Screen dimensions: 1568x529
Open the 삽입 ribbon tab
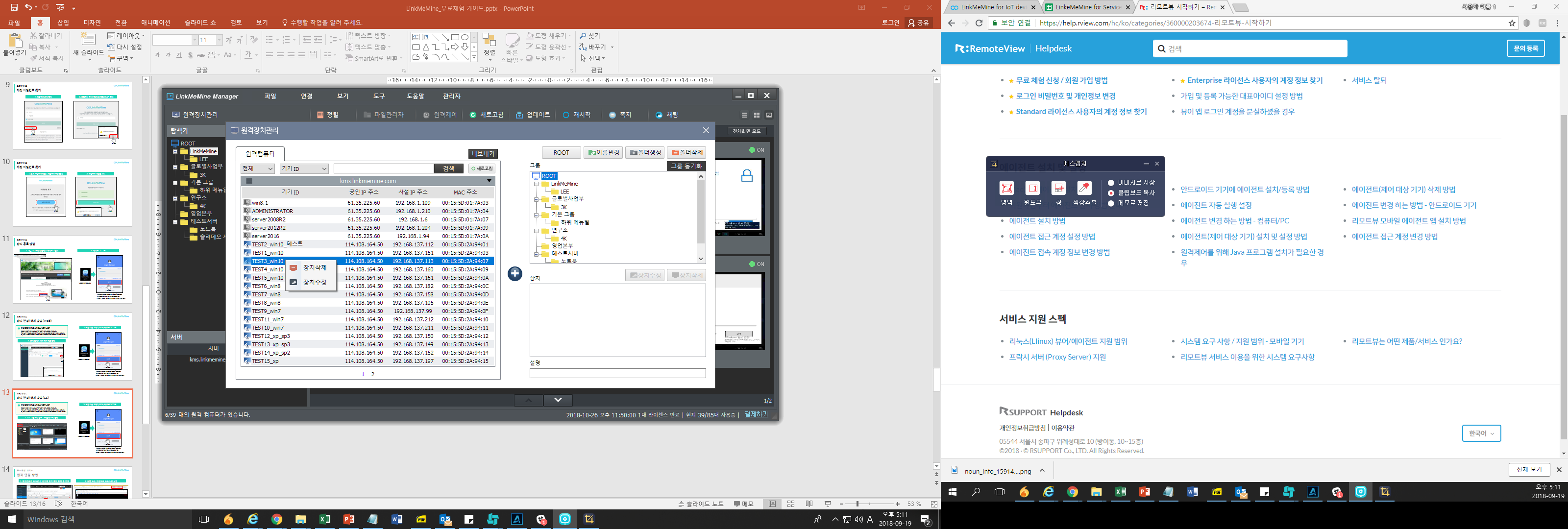[63, 23]
